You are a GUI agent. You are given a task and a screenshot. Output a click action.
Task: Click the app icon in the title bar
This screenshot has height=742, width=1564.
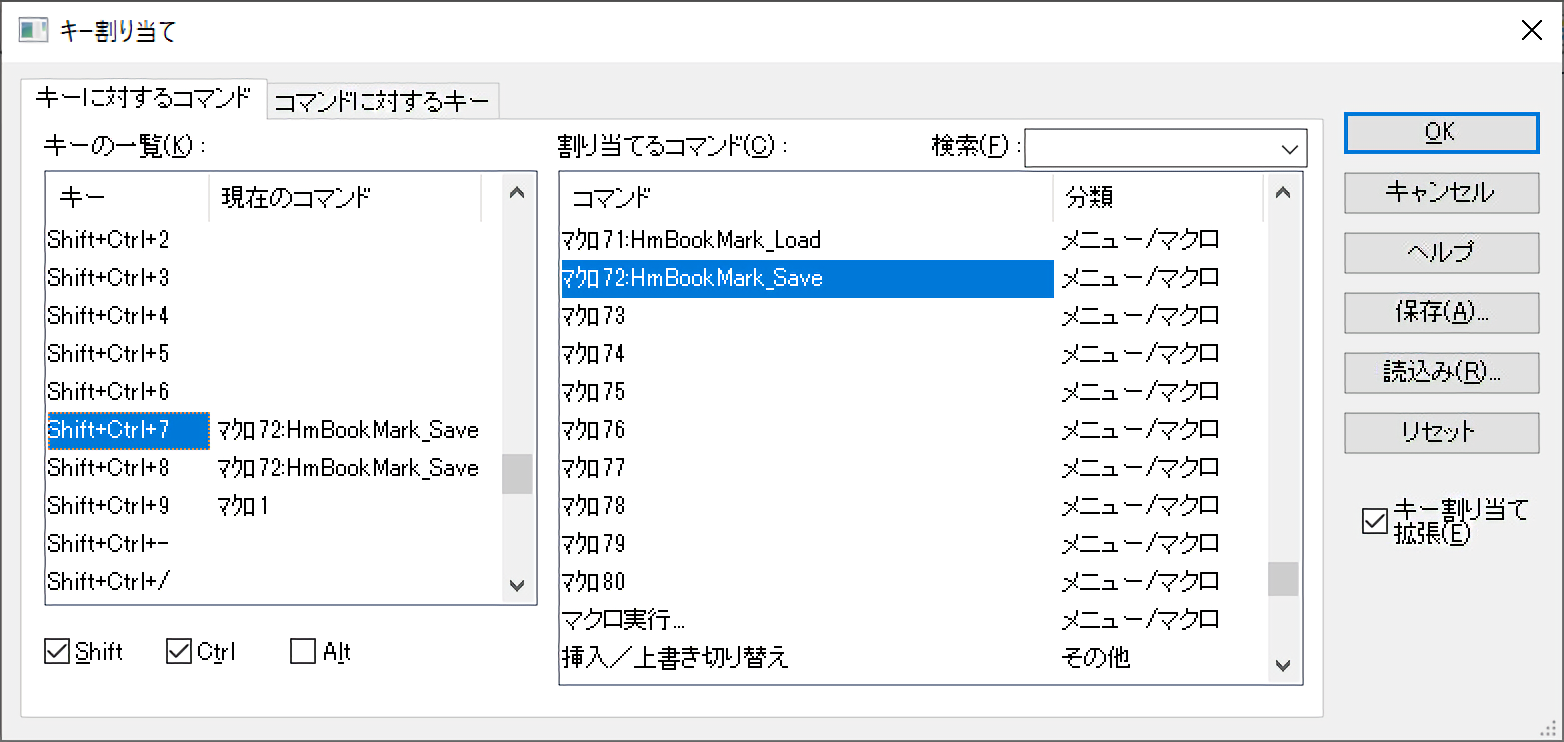(x=33, y=30)
